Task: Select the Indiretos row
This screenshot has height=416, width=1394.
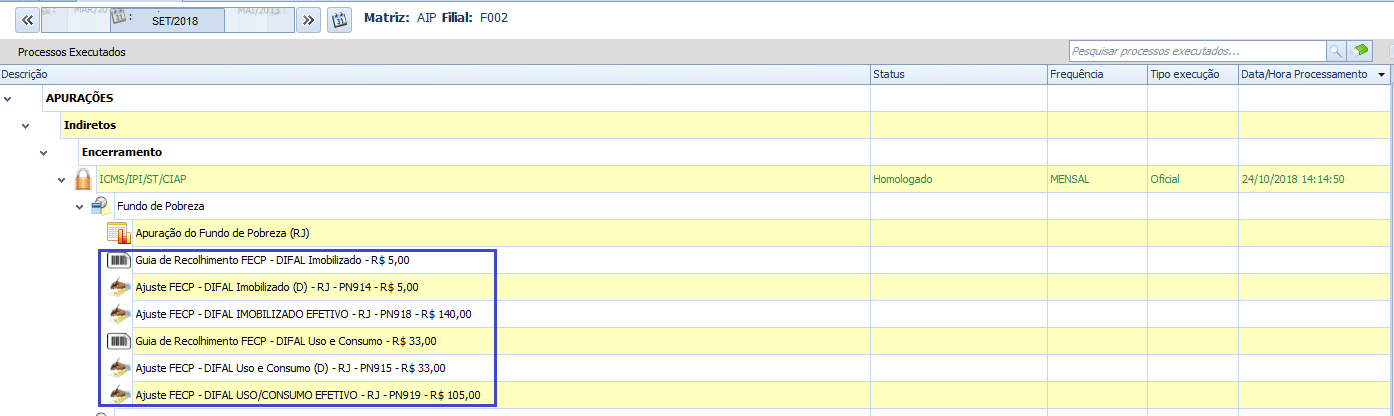Action: 696,125
